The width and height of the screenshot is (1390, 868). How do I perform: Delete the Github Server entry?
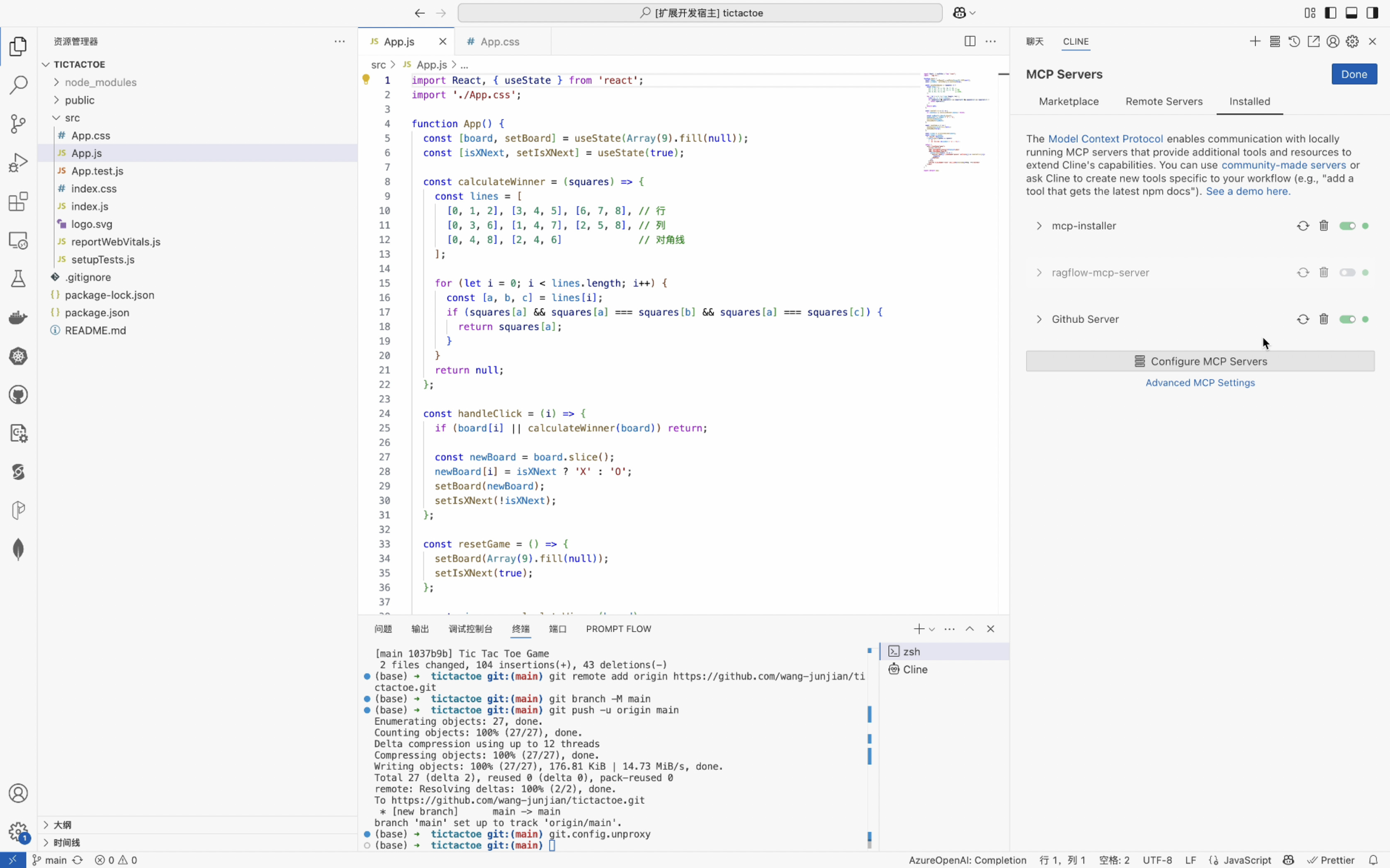(x=1323, y=319)
